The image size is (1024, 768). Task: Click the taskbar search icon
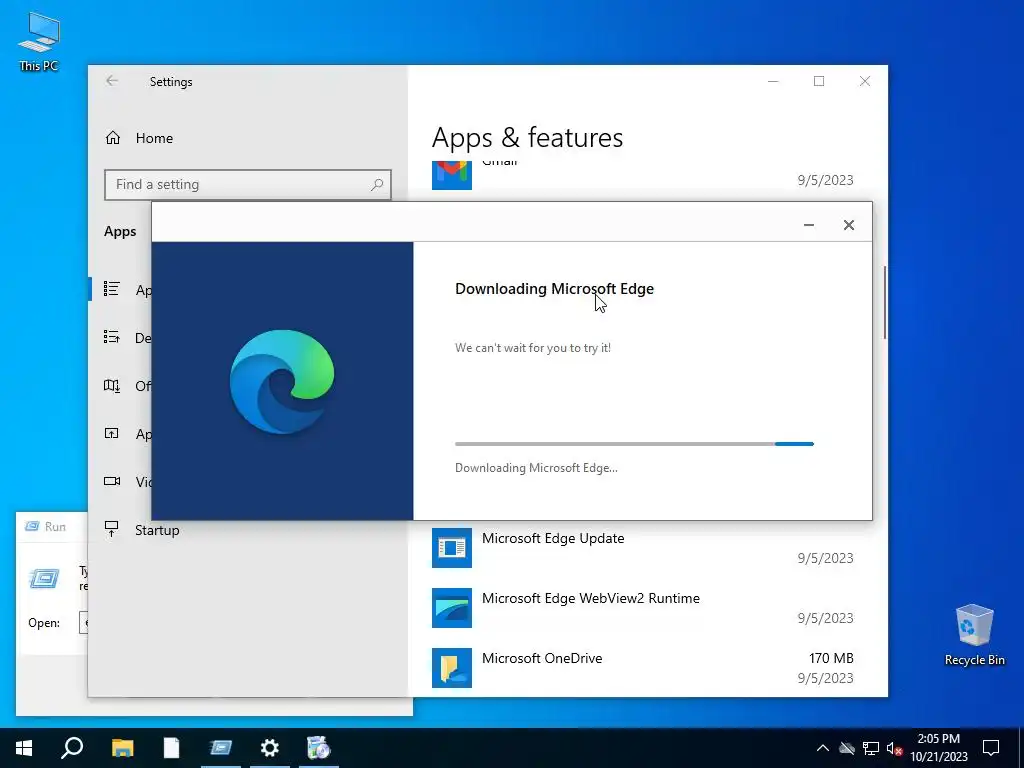click(72, 748)
